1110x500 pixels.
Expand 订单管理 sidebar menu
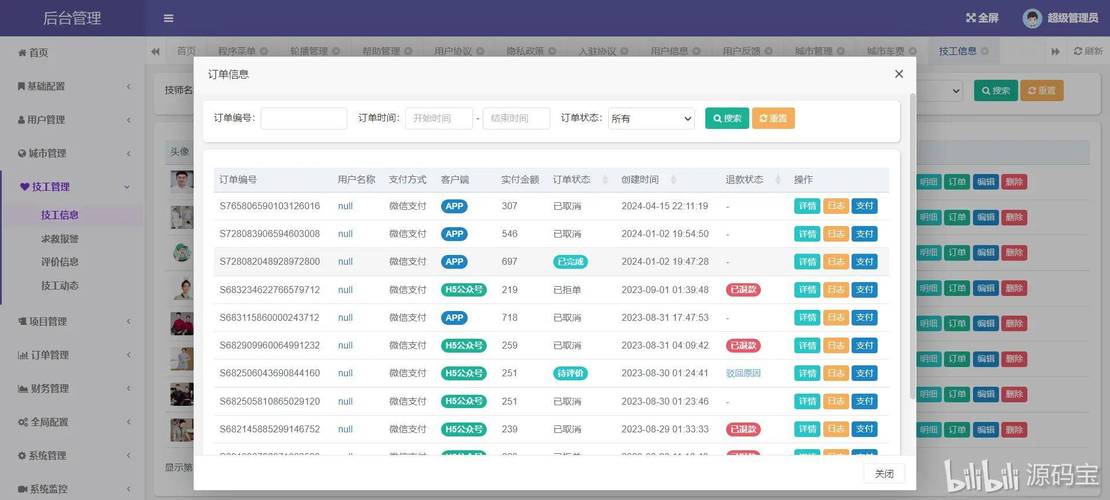click(x=71, y=355)
